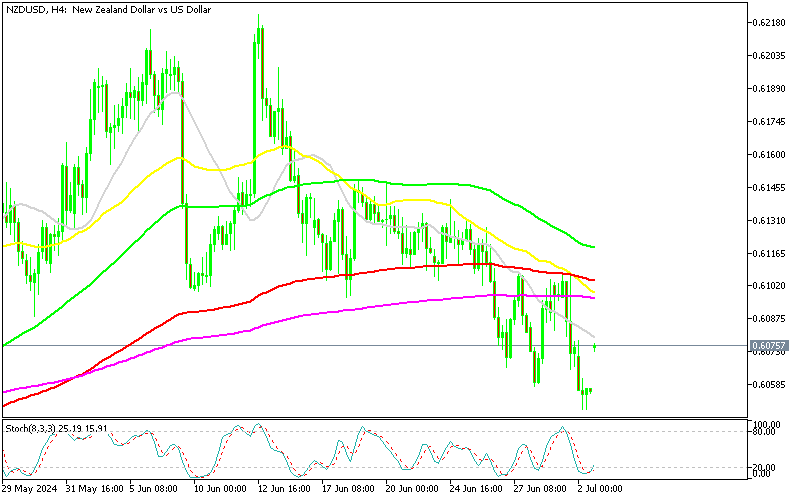Click the 0.62180 price axis label
The image size is (800, 500).
tap(768, 22)
